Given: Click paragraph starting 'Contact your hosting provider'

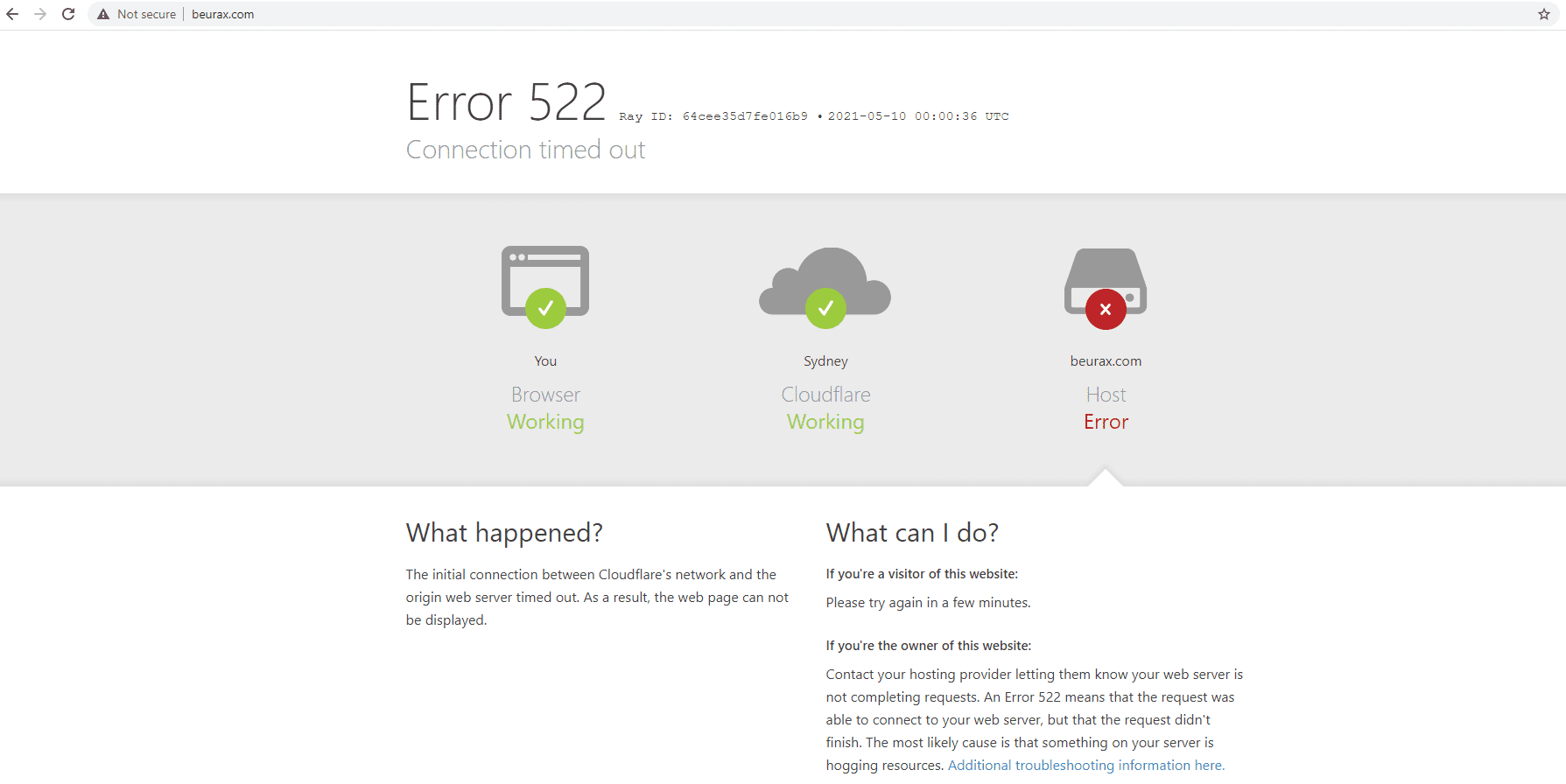Looking at the screenshot, I should pos(1035,720).
